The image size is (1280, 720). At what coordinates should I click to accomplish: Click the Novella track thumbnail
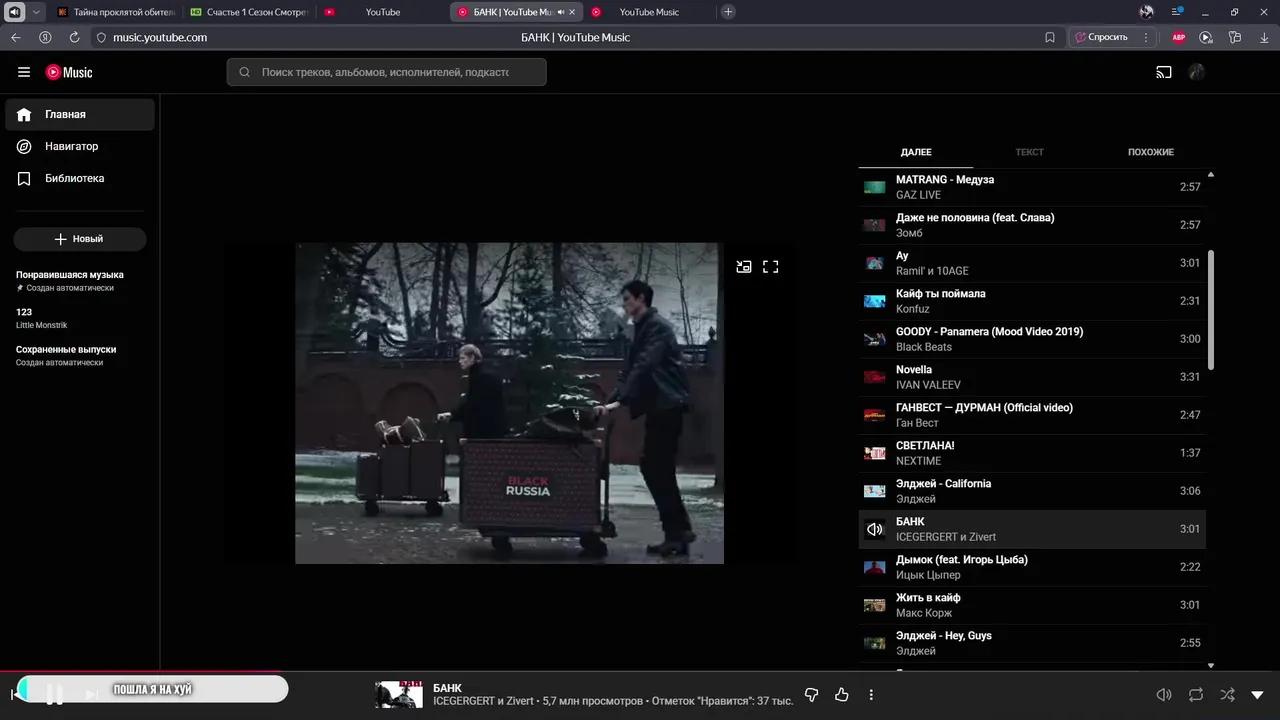pos(875,377)
